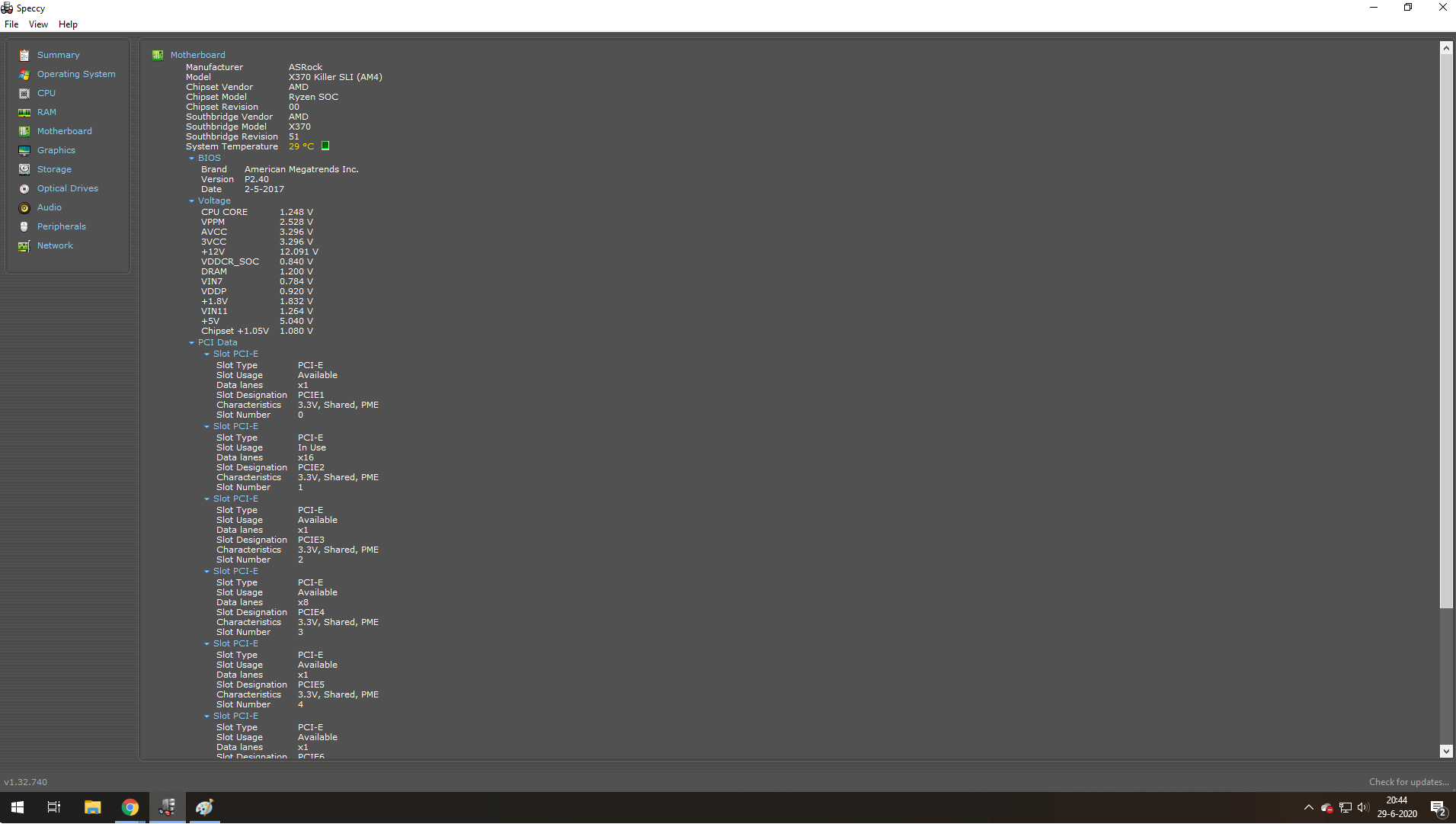
Task: Open the Help menu
Action: [68, 24]
